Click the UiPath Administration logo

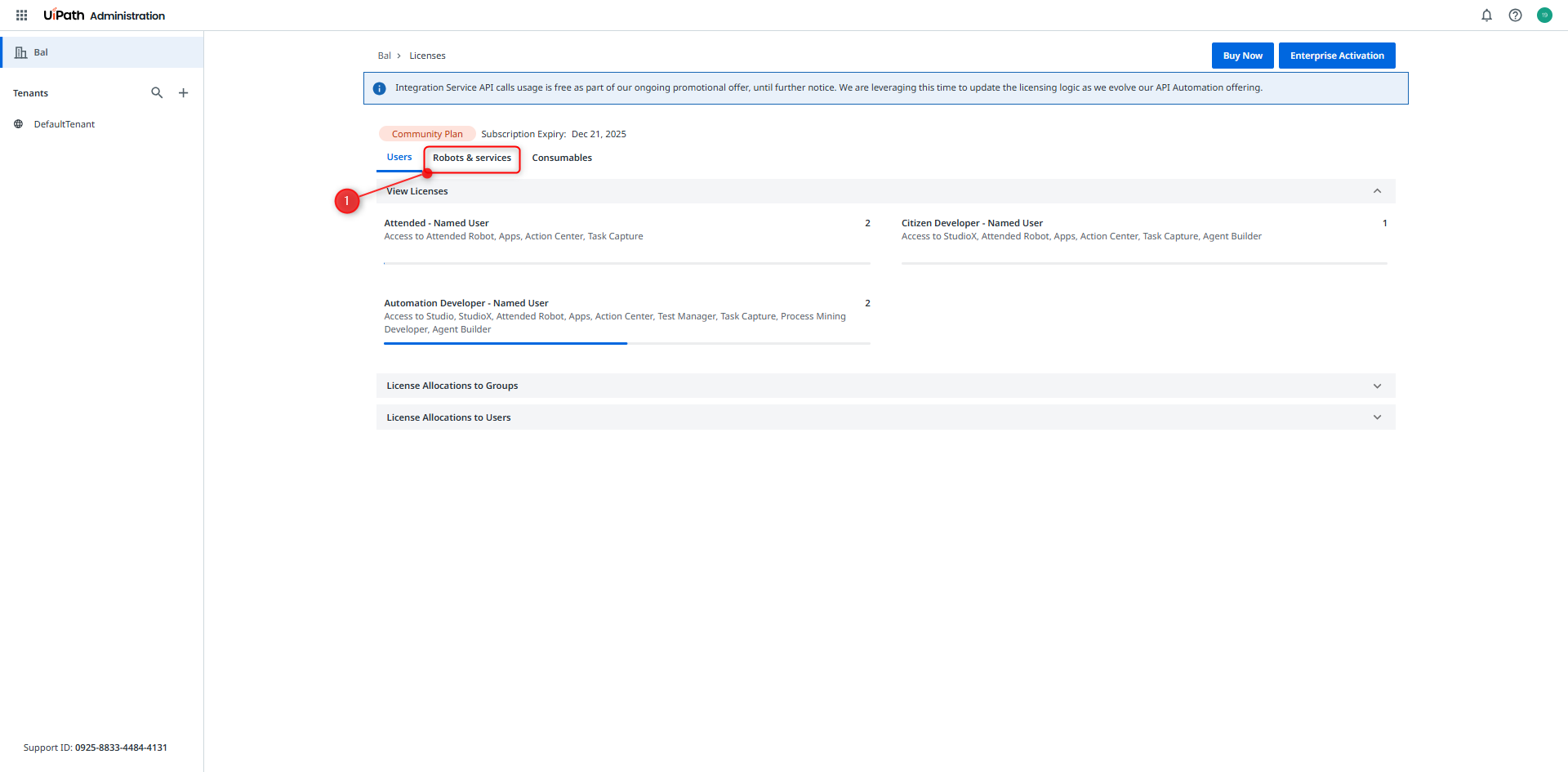(105, 16)
